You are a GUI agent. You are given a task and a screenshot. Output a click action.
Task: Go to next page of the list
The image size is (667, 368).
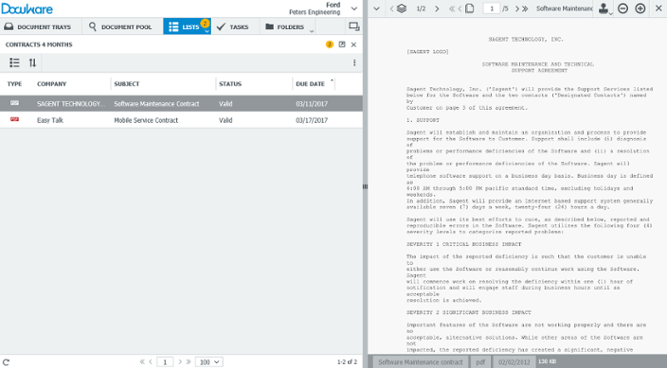[180, 362]
